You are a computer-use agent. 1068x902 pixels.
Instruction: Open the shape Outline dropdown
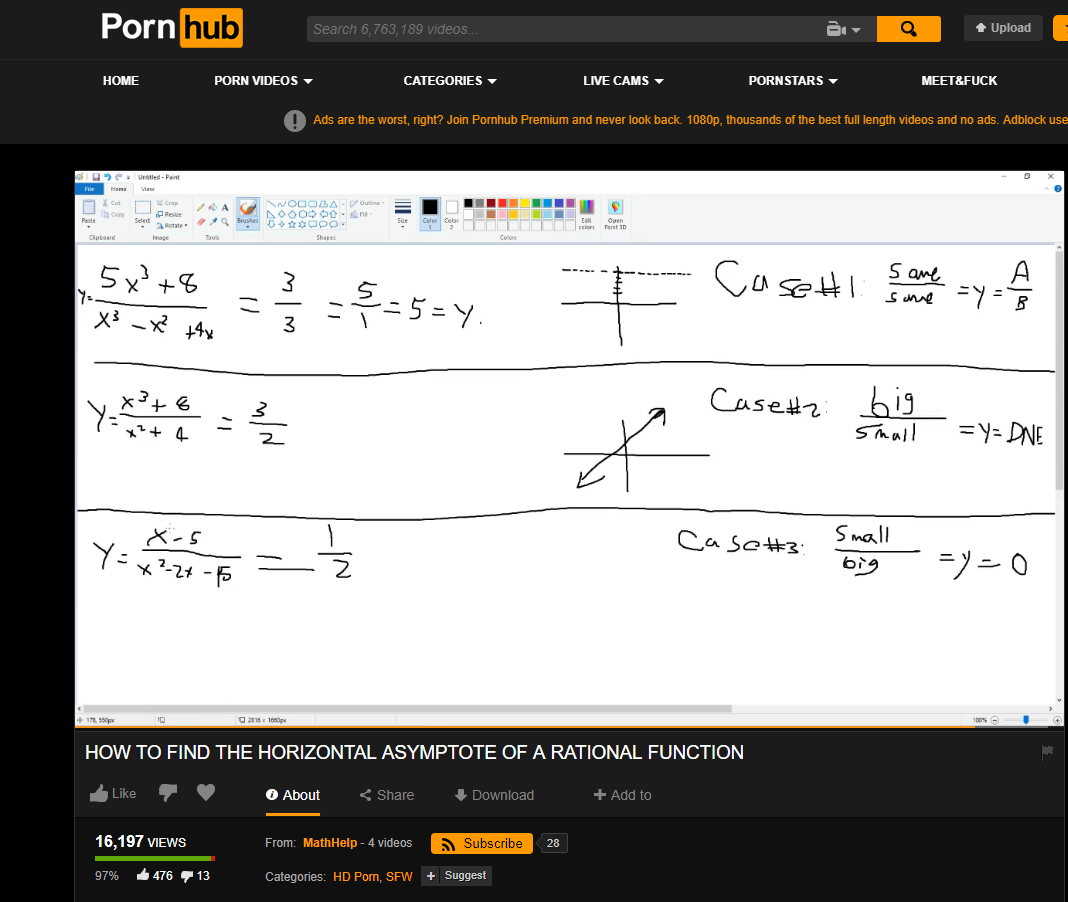pos(367,203)
